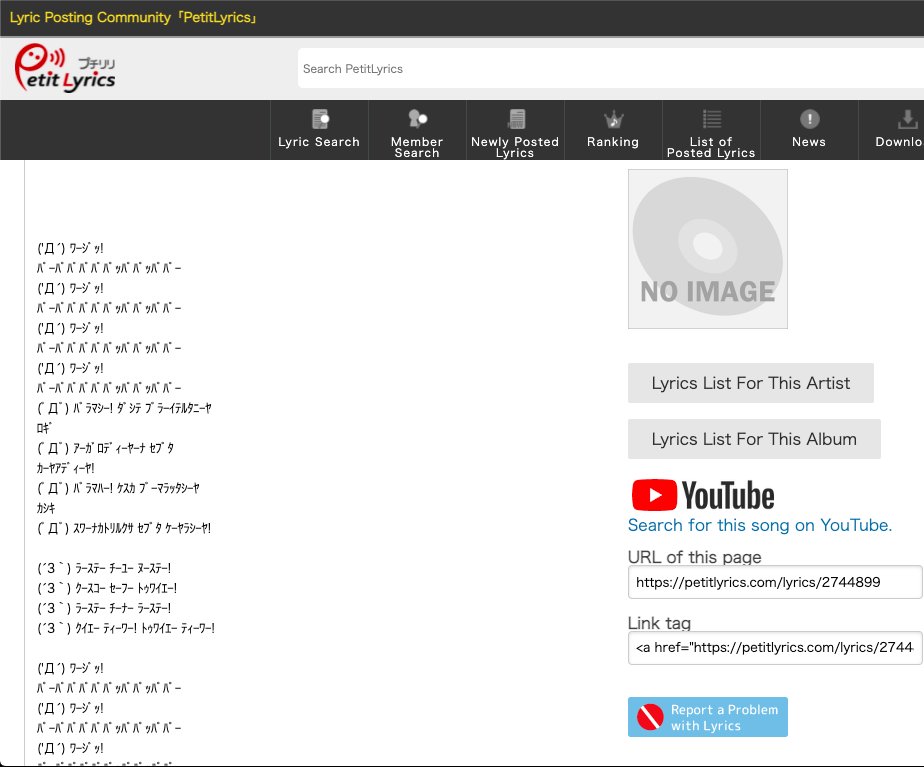Open Lyrics List For This Album
Image resolution: width=924 pixels, height=767 pixels.
[754, 439]
